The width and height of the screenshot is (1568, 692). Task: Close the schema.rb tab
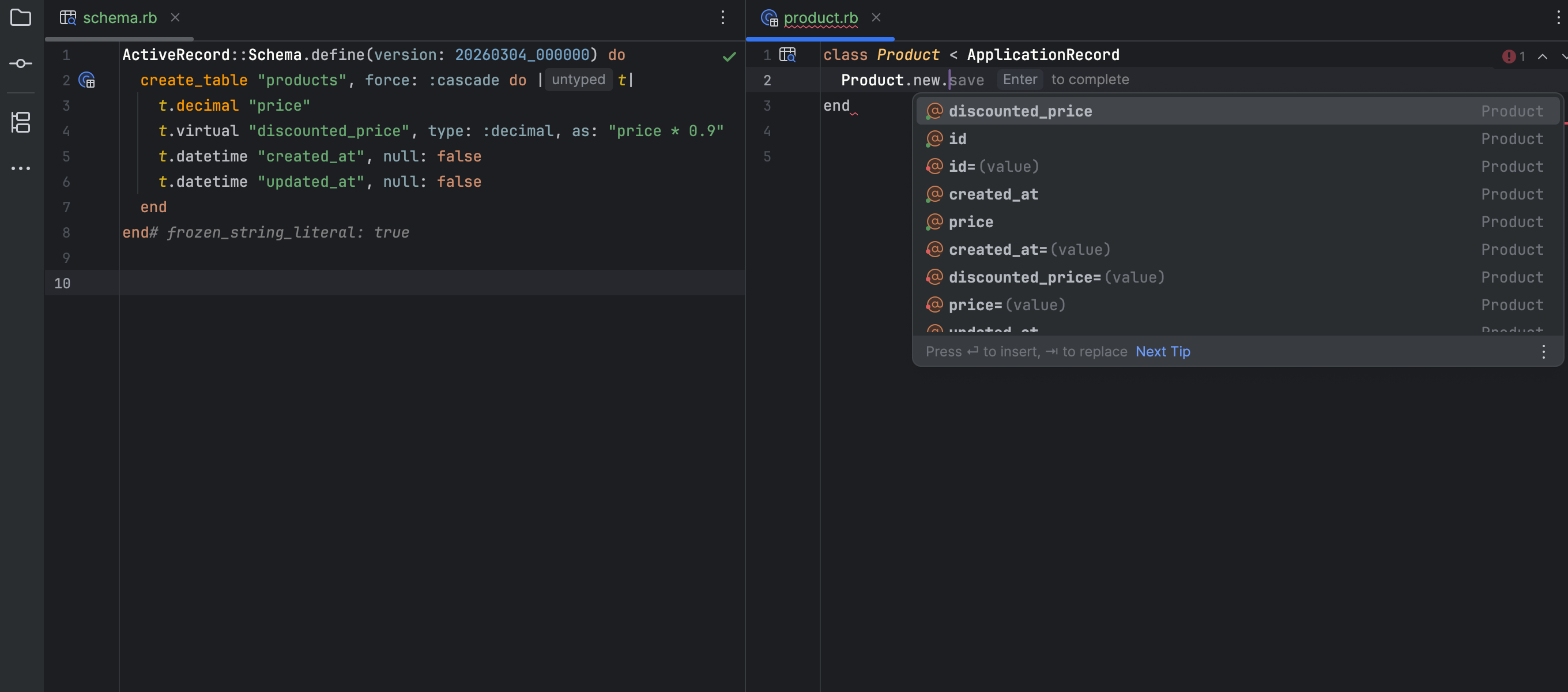point(175,18)
